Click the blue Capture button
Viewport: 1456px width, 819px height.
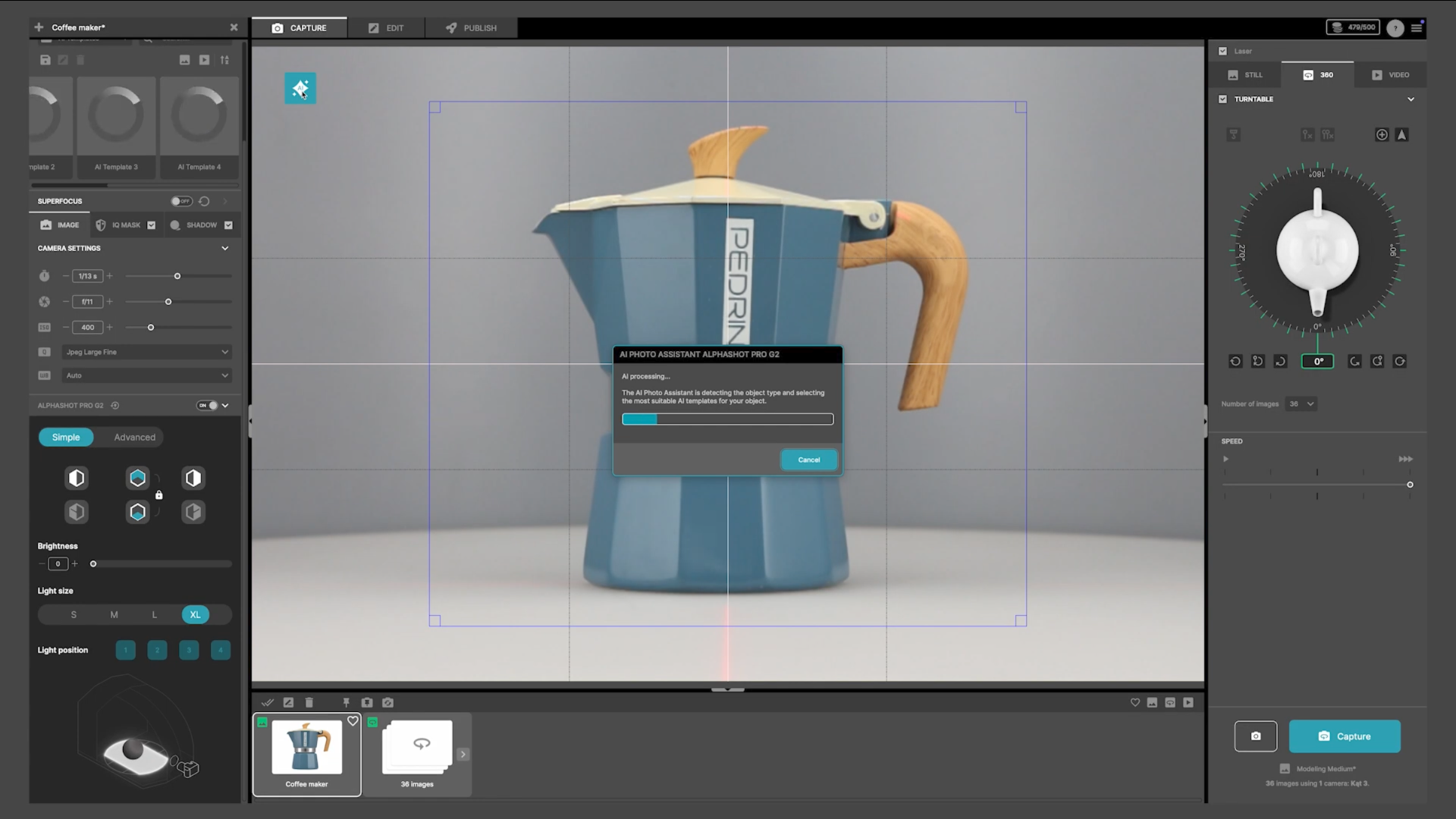[x=1345, y=736]
